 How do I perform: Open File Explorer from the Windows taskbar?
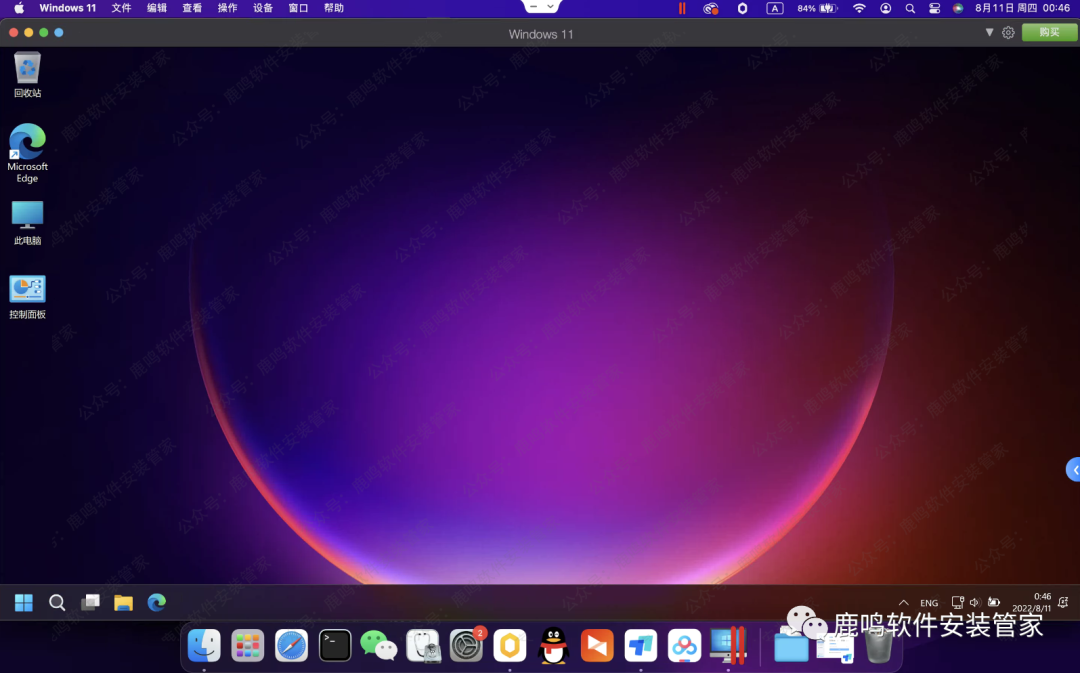pyautogui.click(x=123, y=602)
